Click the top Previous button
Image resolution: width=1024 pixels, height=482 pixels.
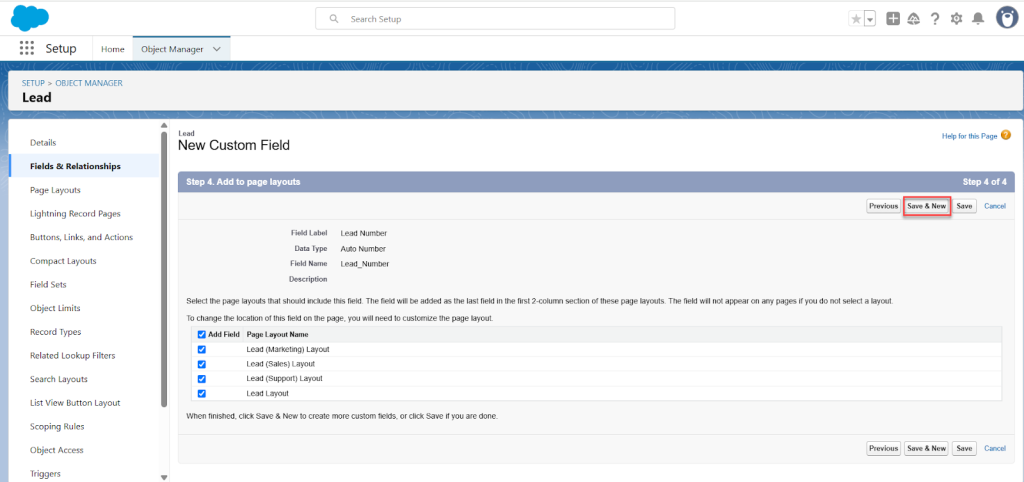(883, 206)
